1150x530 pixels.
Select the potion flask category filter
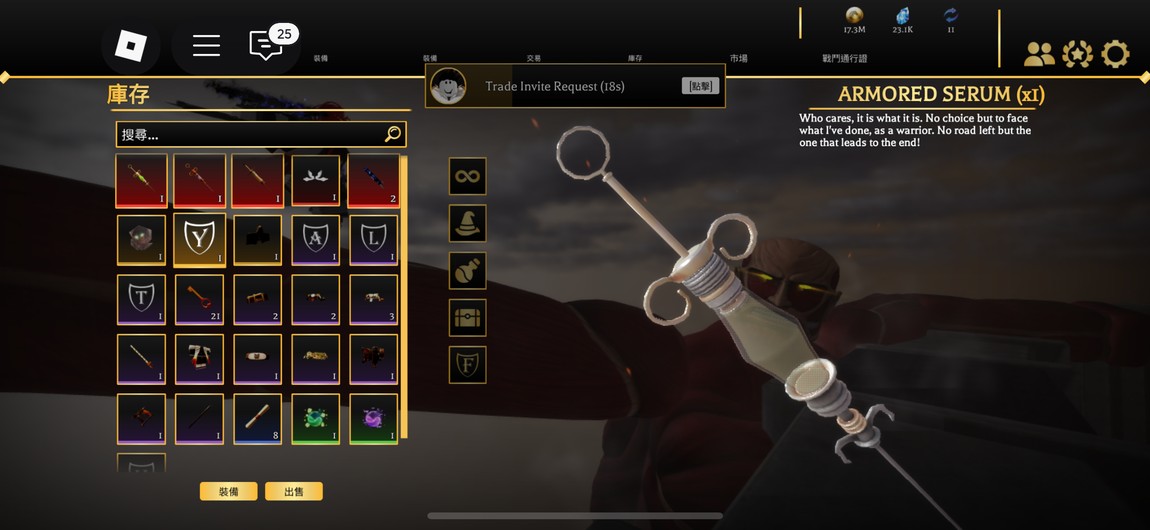click(x=467, y=270)
